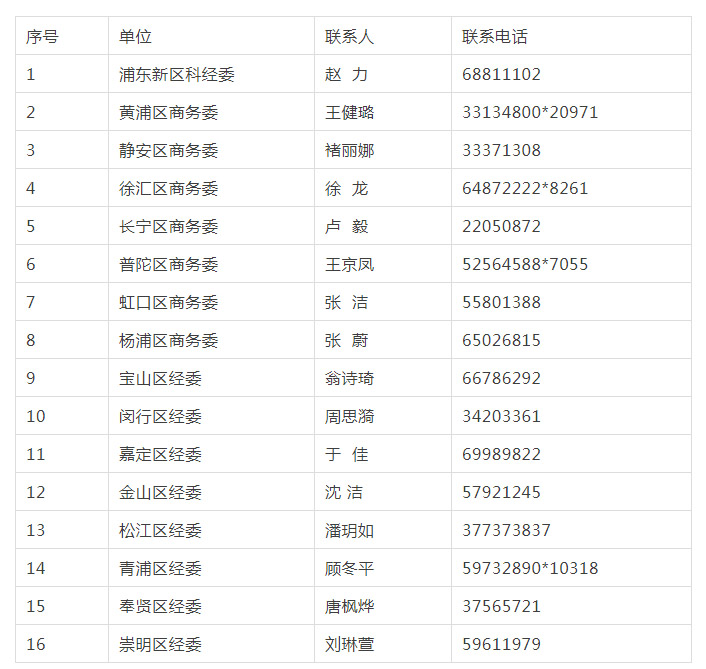Image resolution: width=706 pixels, height=669 pixels.
Task: Click phone number 59732890*10318
Action: 530,569
